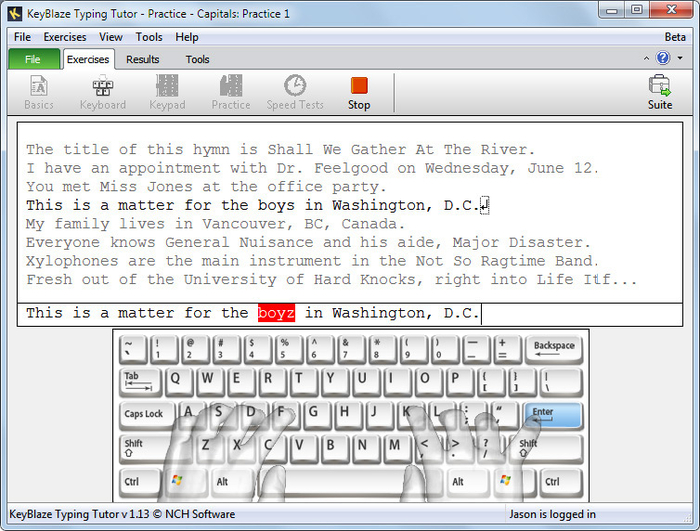Open the NCH Suite toolbox
Viewport: 700px width, 531px height.
point(660,92)
